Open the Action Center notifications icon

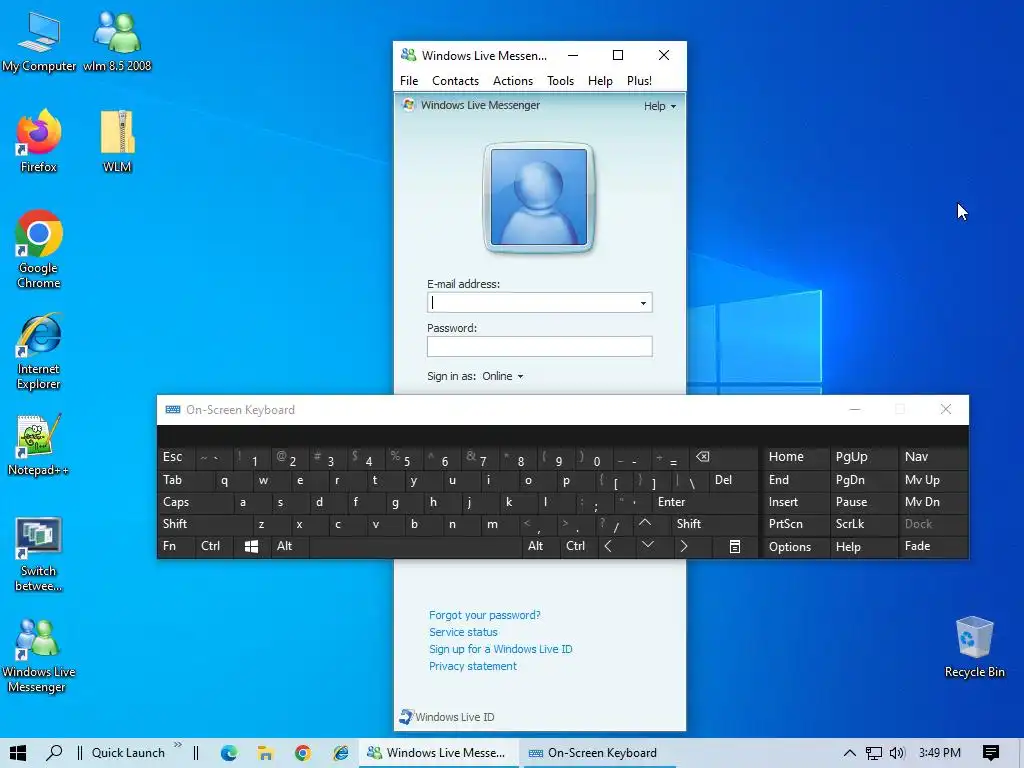(991, 753)
